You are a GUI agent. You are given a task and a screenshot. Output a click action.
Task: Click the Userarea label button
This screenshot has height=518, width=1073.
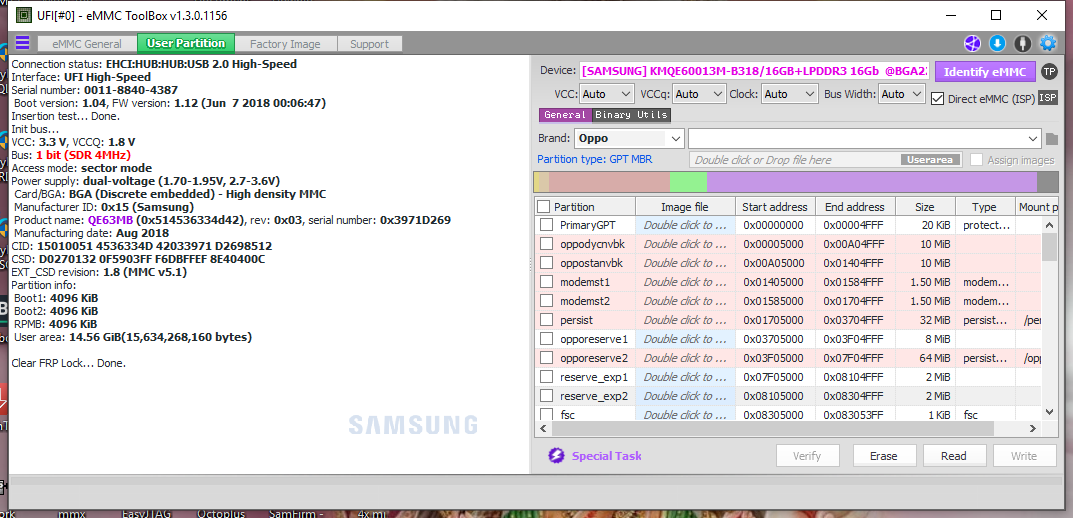click(930, 160)
